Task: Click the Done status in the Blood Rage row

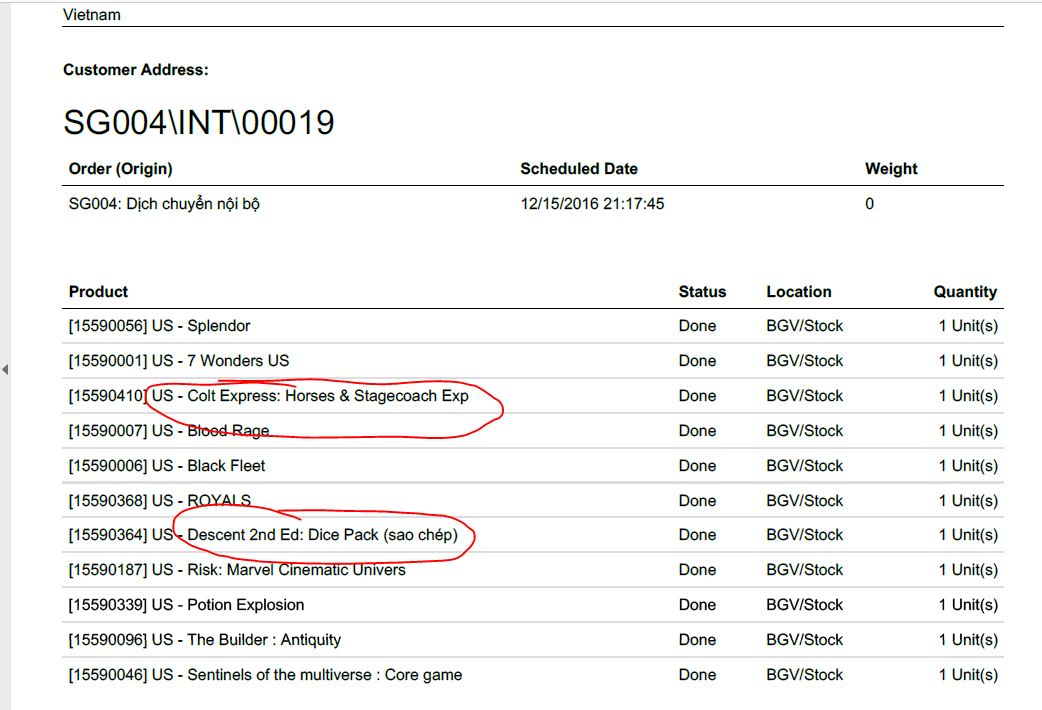Action: [697, 431]
